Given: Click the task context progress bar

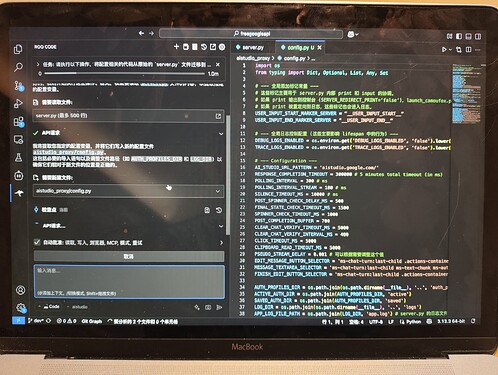Looking at the screenshot, I should 125,73.
